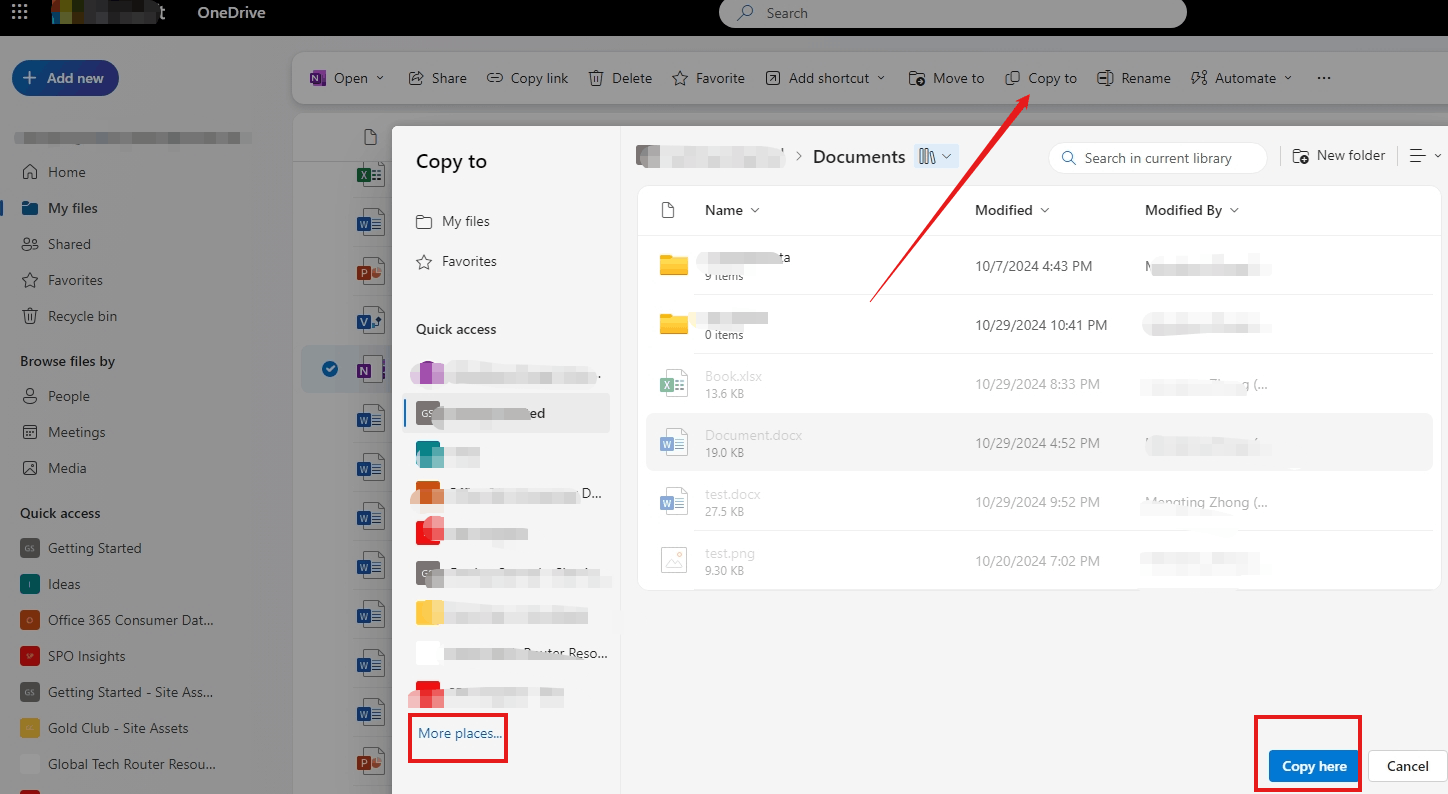Click the Search bar at the top
The height and width of the screenshot is (794, 1448).
click(x=950, y=13)
